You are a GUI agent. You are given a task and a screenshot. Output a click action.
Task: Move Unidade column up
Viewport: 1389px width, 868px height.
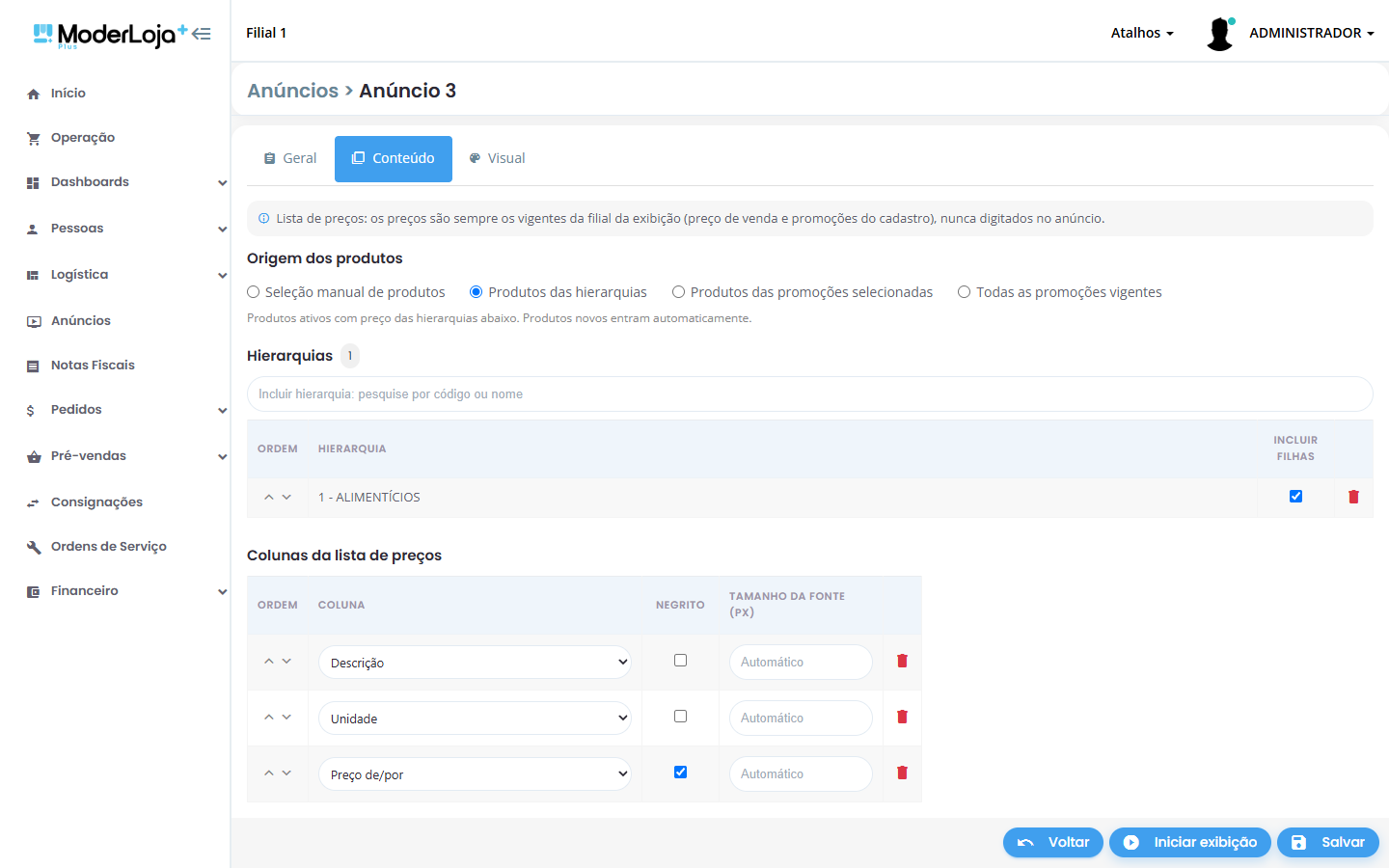click(x=269, y=717)
